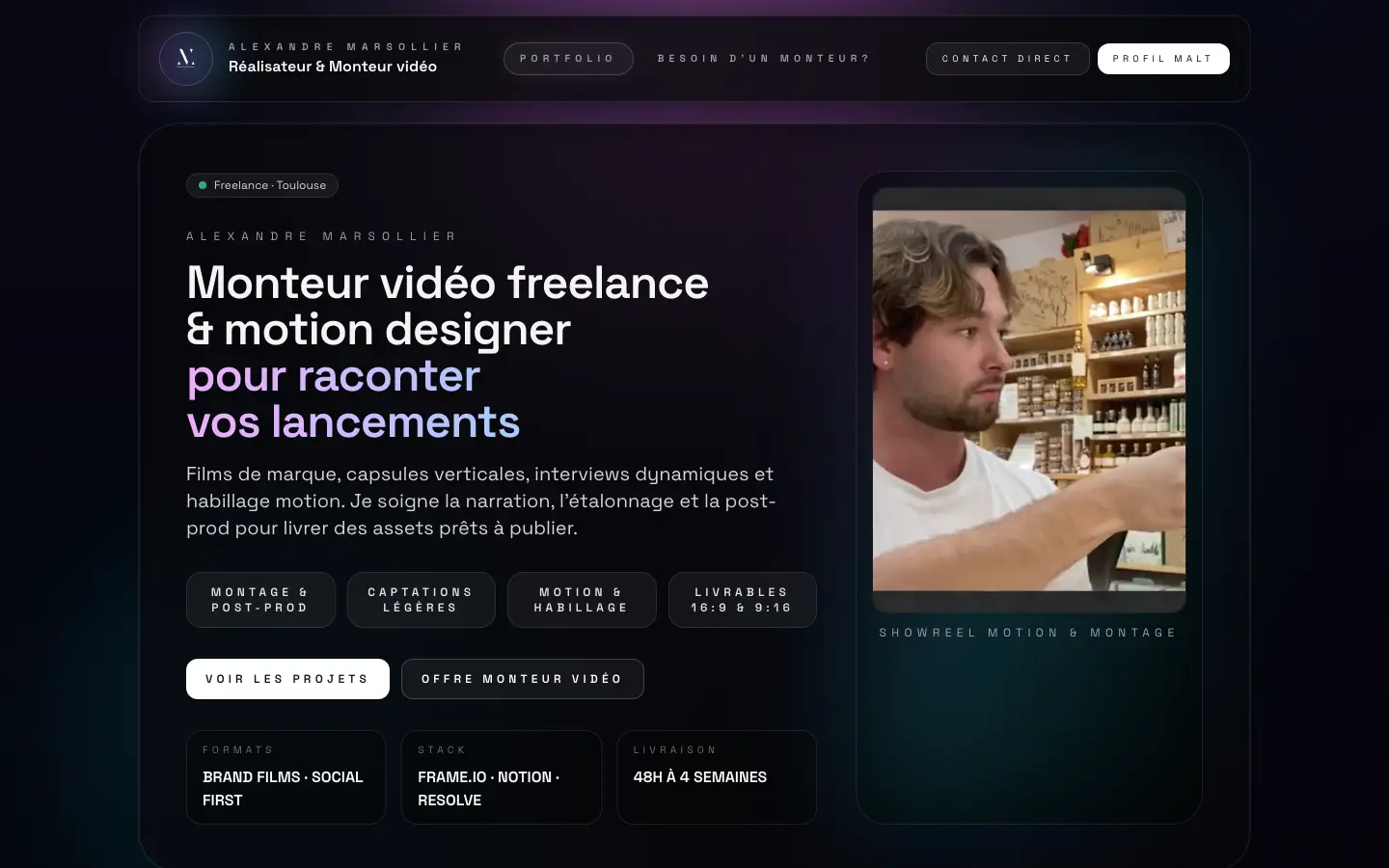Click the Motion & Habillage tag

pos(582,600)
